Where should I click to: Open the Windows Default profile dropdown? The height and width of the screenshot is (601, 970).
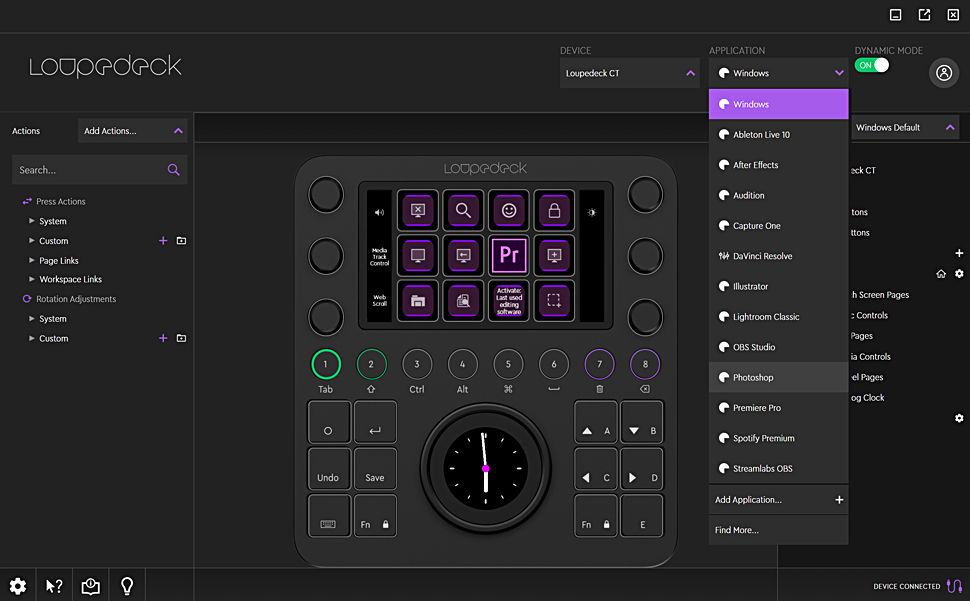(x=905, y=127)
